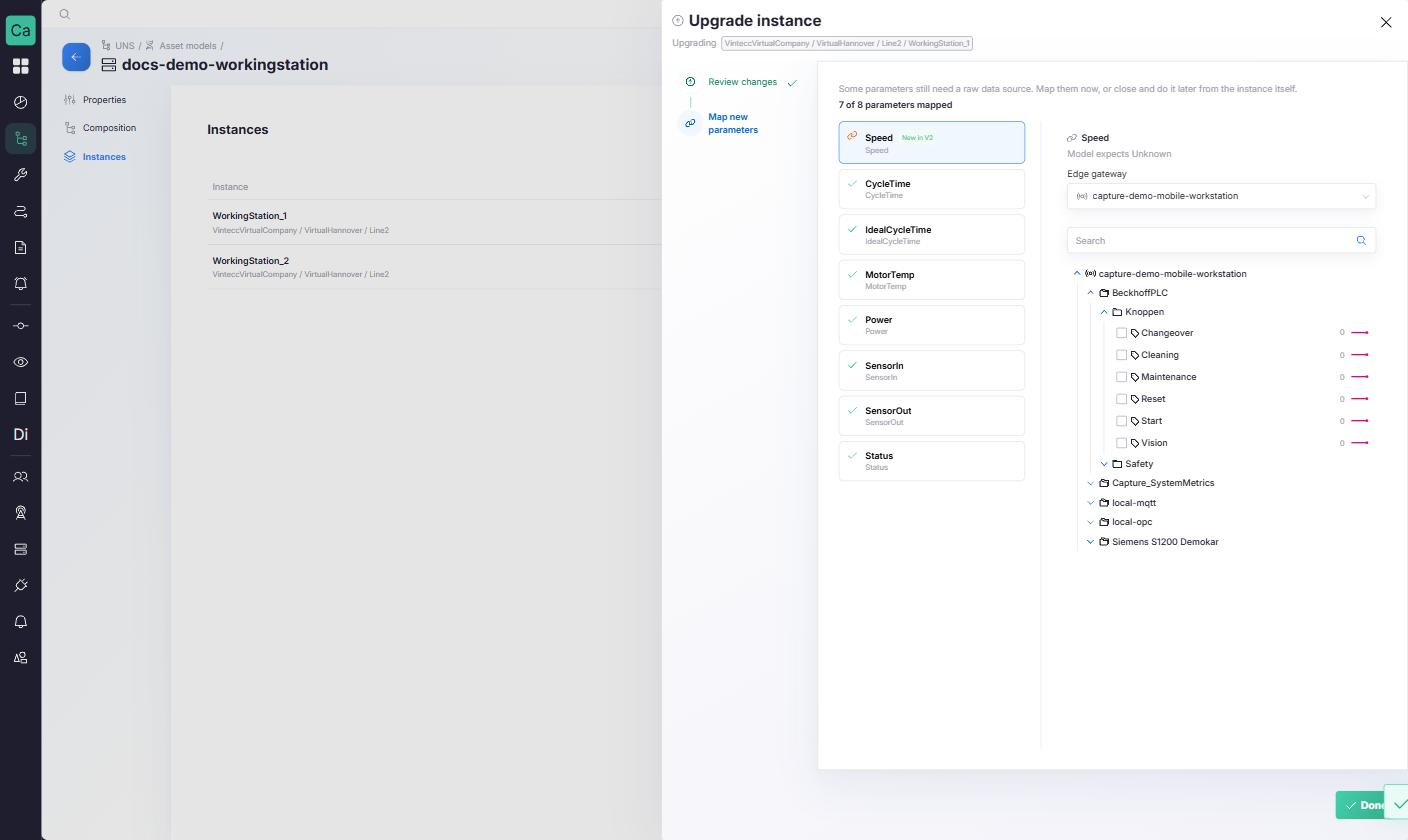This screenshot has width=1408, height=840.
Task: Check the Reset tag checkbox
Action: [1122, 399]
